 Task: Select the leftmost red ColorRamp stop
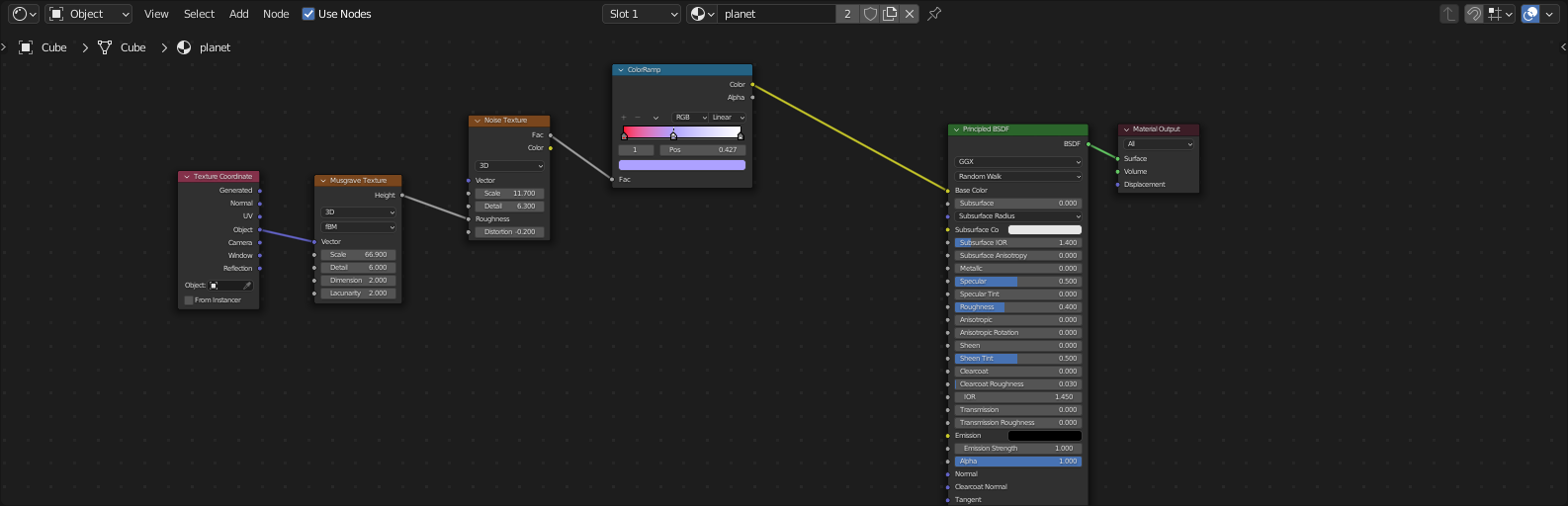(x=624, y=135)
